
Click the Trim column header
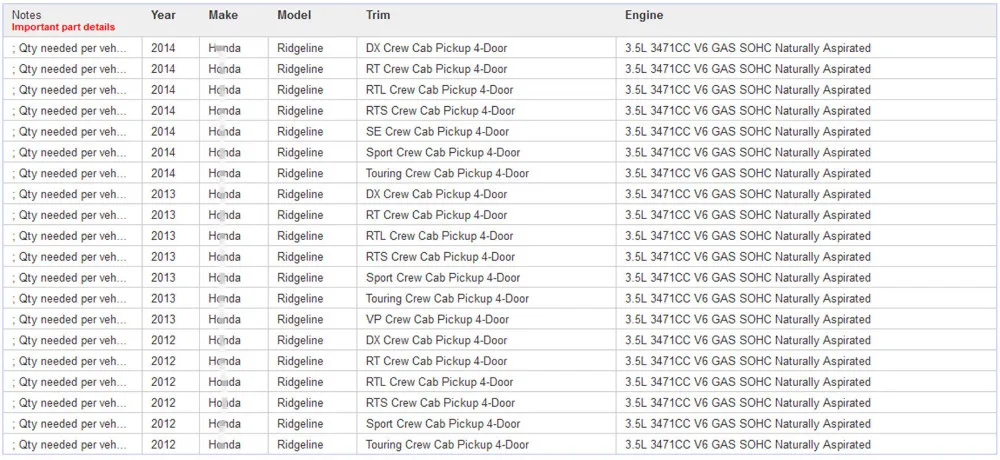(378, 15)
